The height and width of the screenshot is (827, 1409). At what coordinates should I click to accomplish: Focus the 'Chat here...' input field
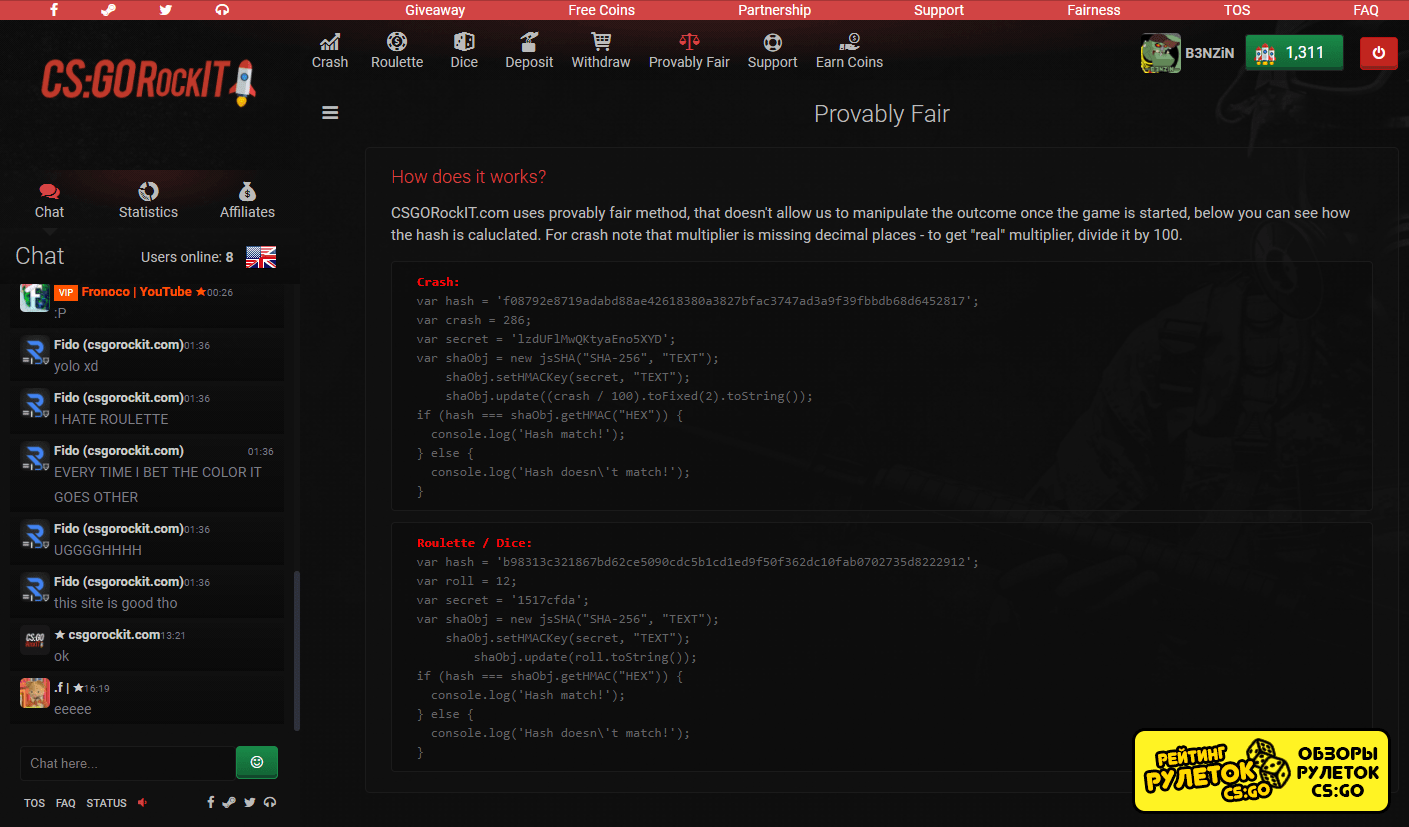[x=128, y=763]
